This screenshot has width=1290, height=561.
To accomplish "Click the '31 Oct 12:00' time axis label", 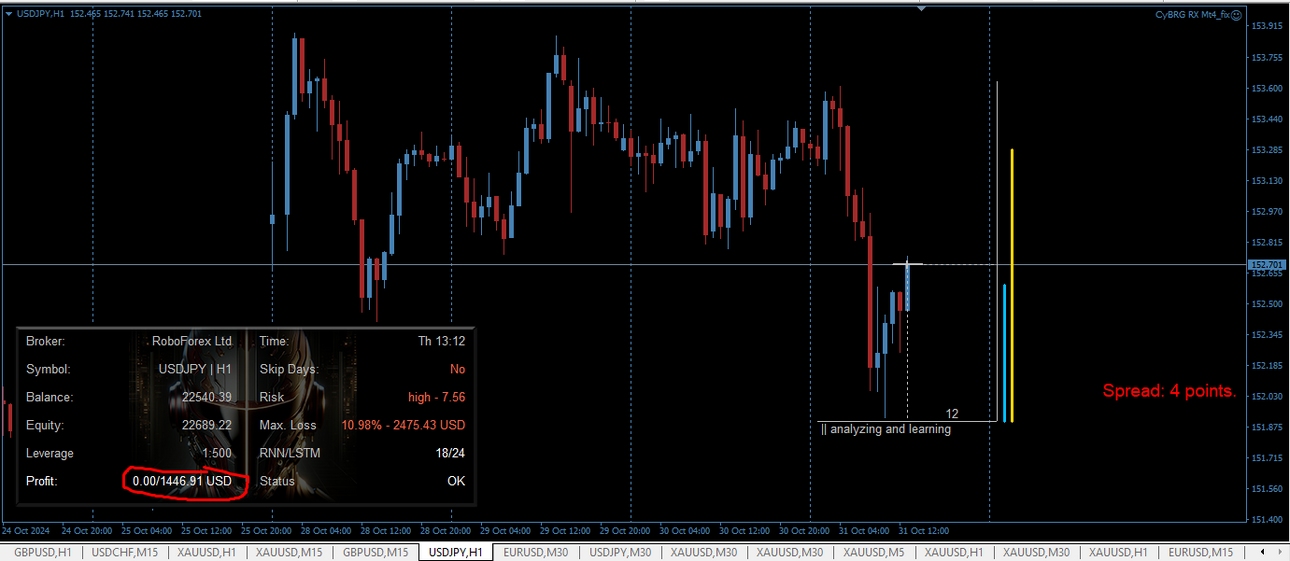I will pyautogui.click(x=924, y=531).
